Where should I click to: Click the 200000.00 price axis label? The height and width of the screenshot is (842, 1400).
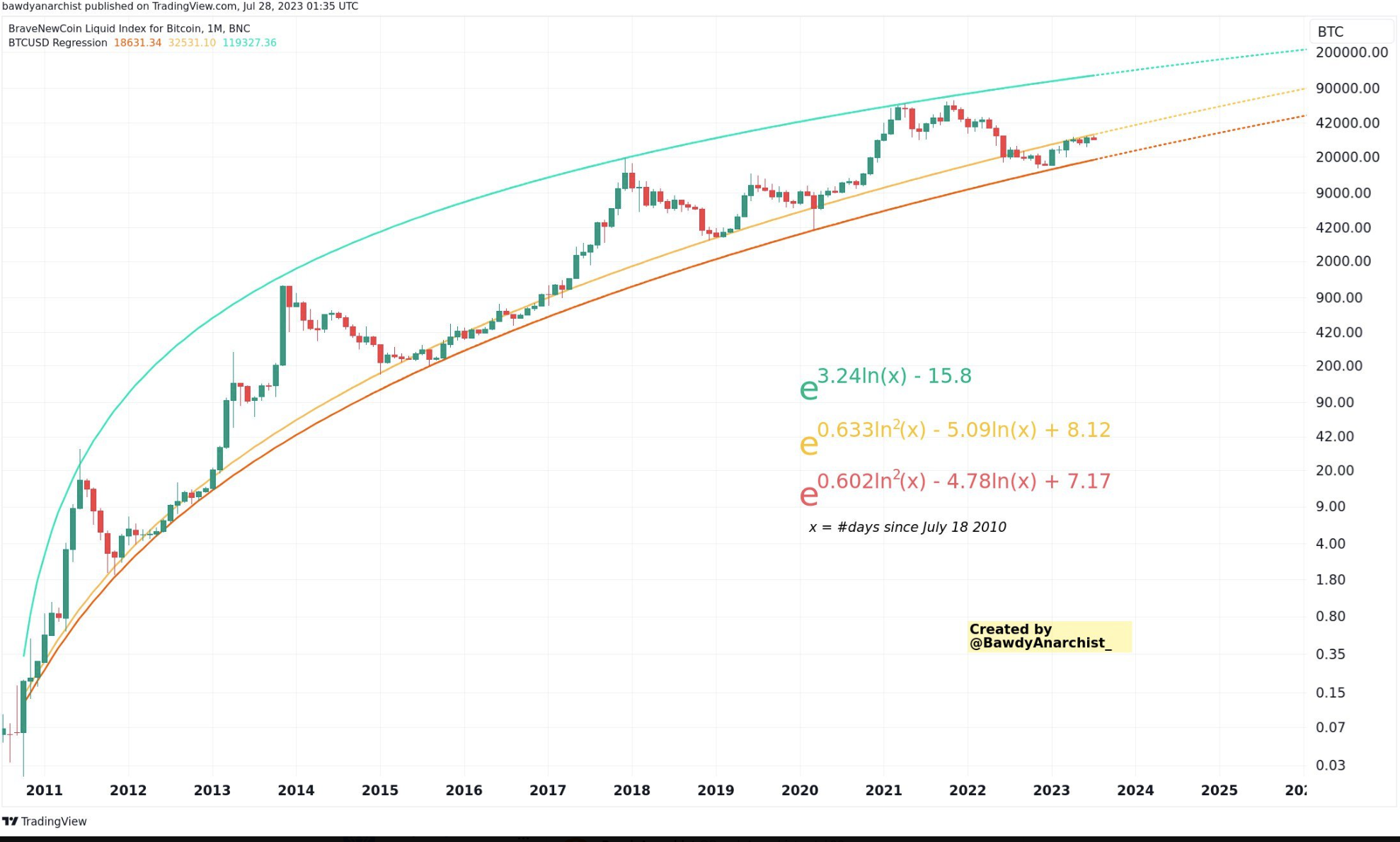click(1351, 52)
